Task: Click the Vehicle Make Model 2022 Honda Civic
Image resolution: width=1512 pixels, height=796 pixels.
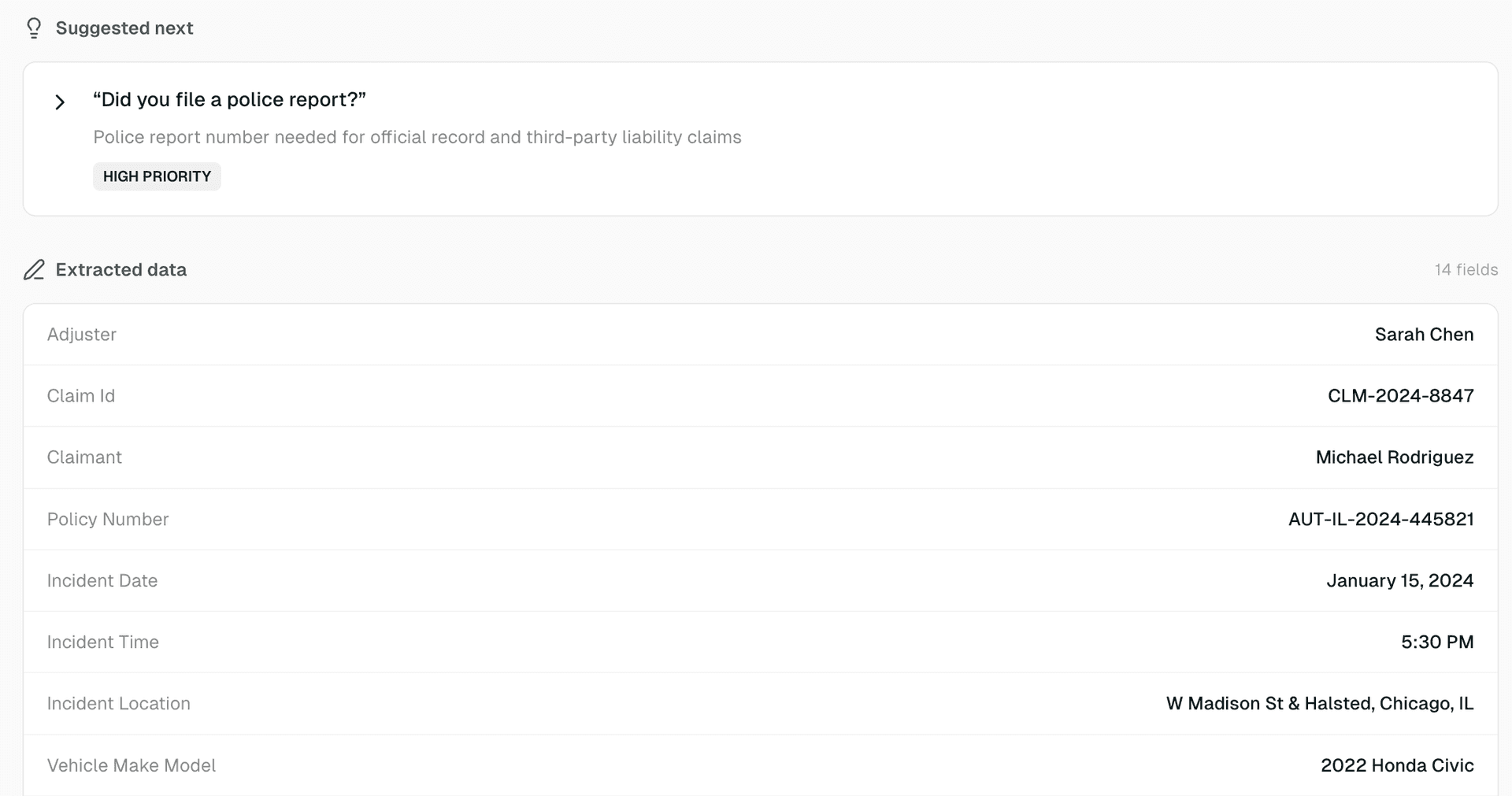Action: [x=1396, y=765]
